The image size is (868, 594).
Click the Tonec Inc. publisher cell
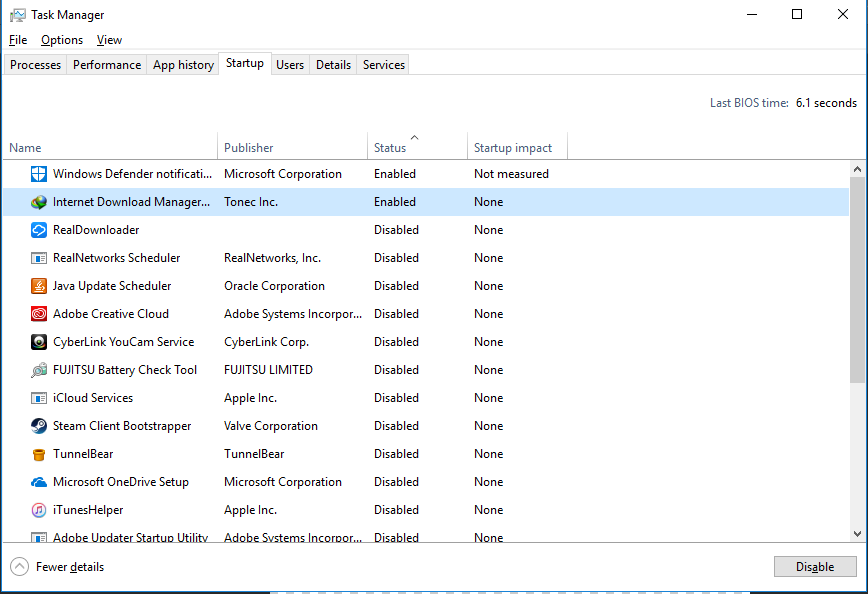tap(251, 202)
